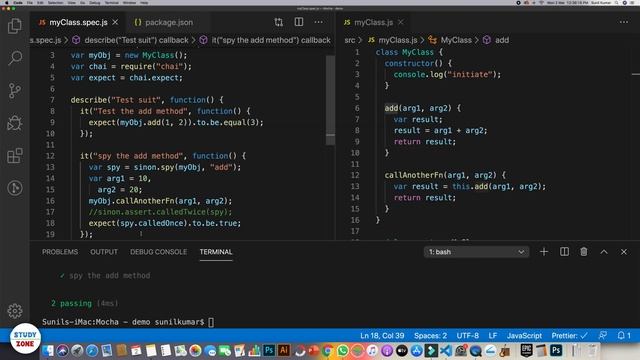The height and width of the screenshot is (360, 640).
Task: Open the Terminal menu in the macOS menu bar
Action: [x=111, y=2]
